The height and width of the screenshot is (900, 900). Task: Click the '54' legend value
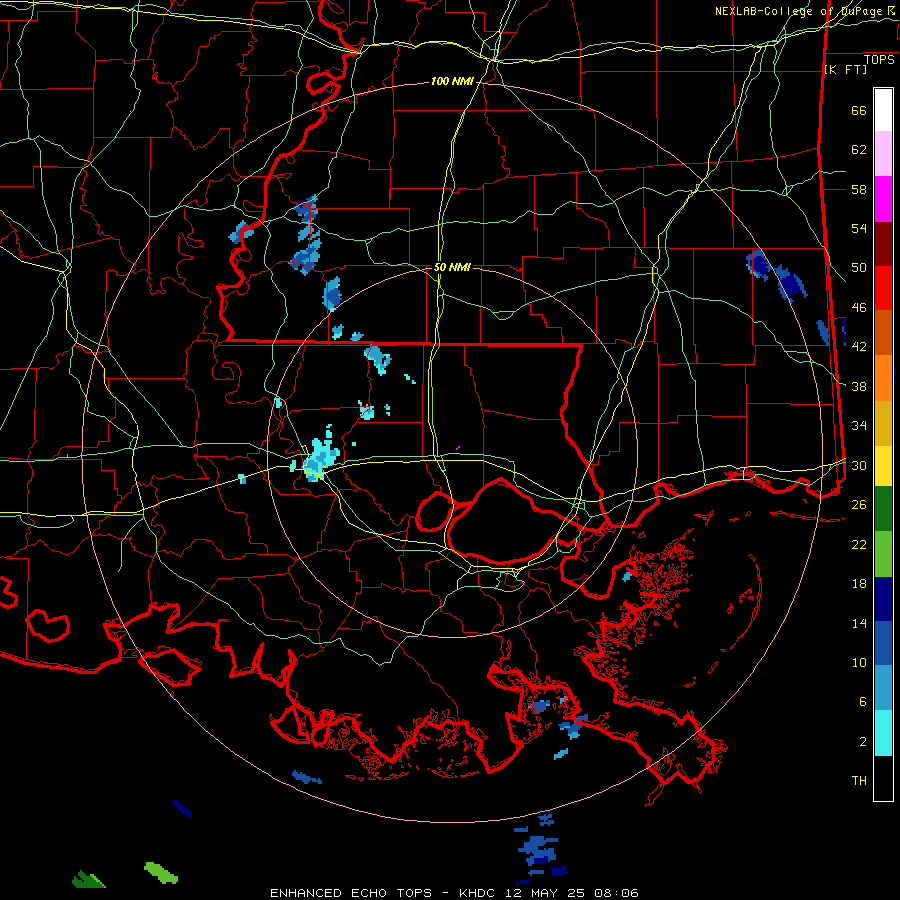tap(859, 228)
